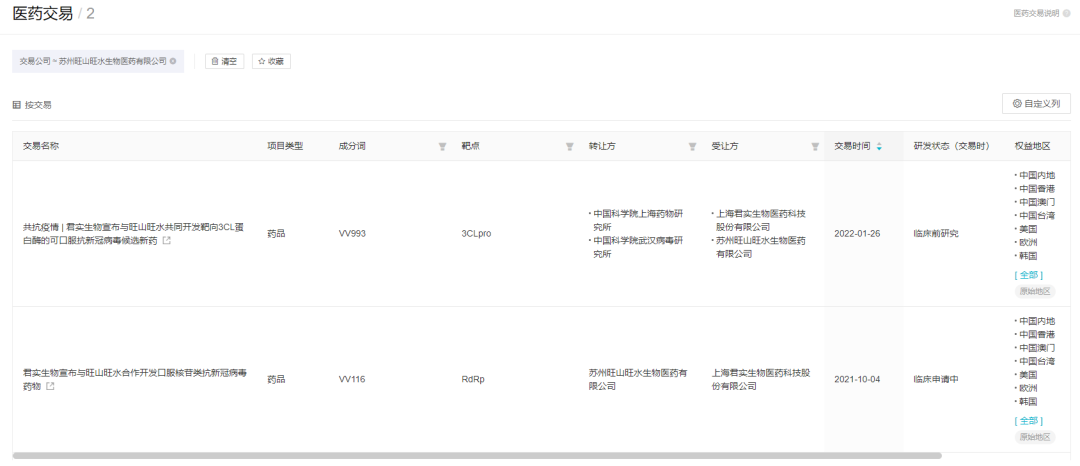Click the 3CLpro target cell
1080x466 pixels.
(x=477, y=234)
